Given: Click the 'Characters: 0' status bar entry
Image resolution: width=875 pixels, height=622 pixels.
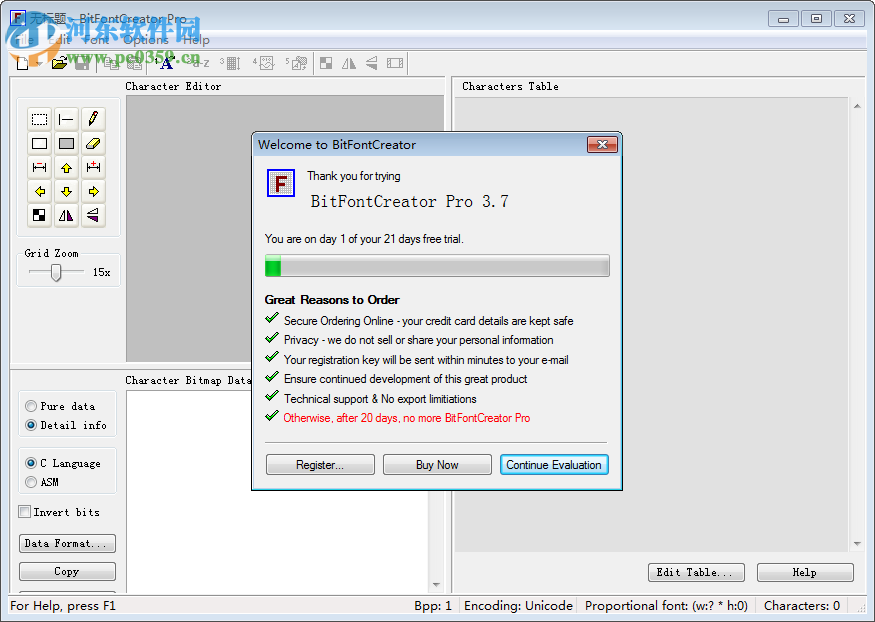Looking at the screenshot, I should point(802,606).
